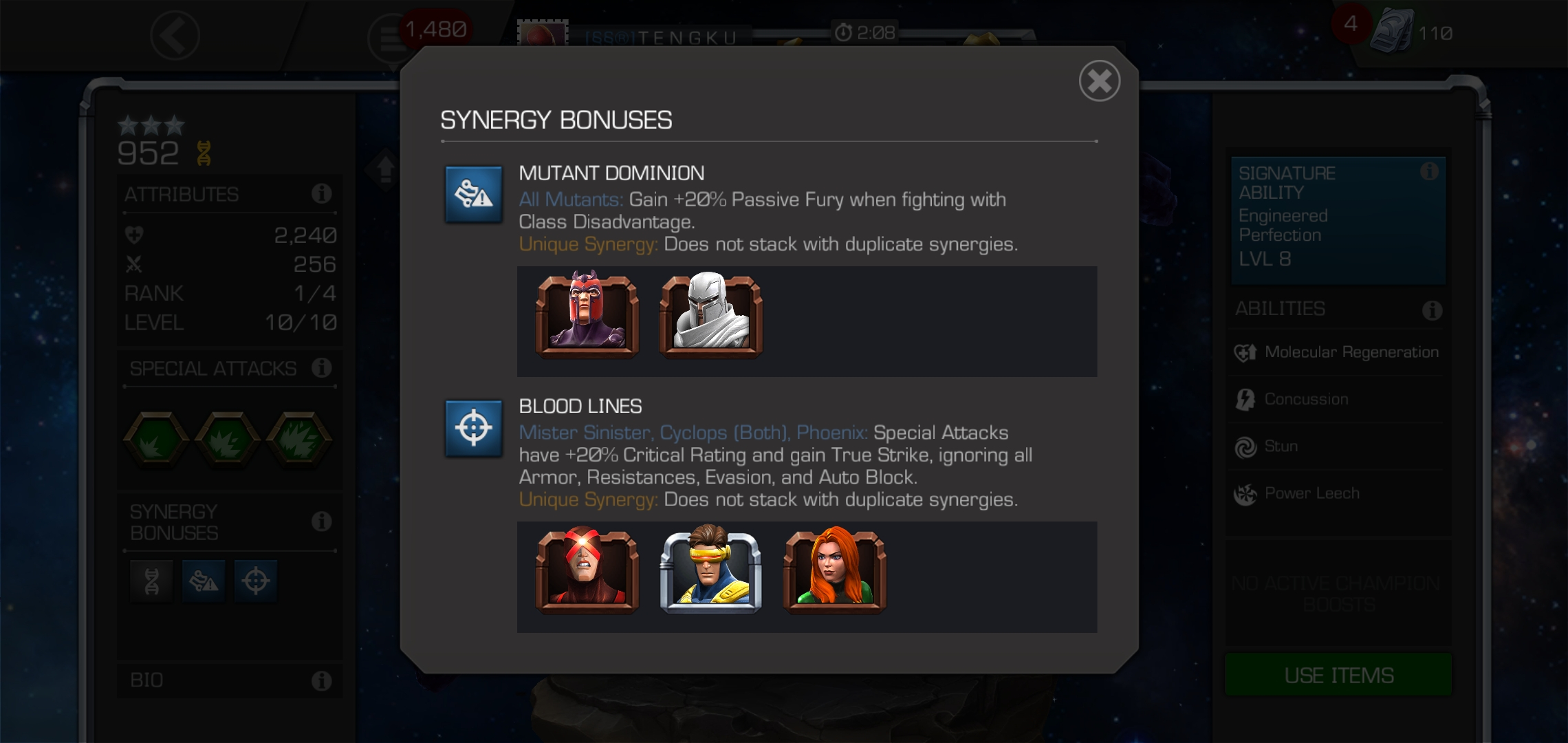1568x743 pixels.
Task: Open Synergy Bonuses info icon
Action: click(321, 521)
